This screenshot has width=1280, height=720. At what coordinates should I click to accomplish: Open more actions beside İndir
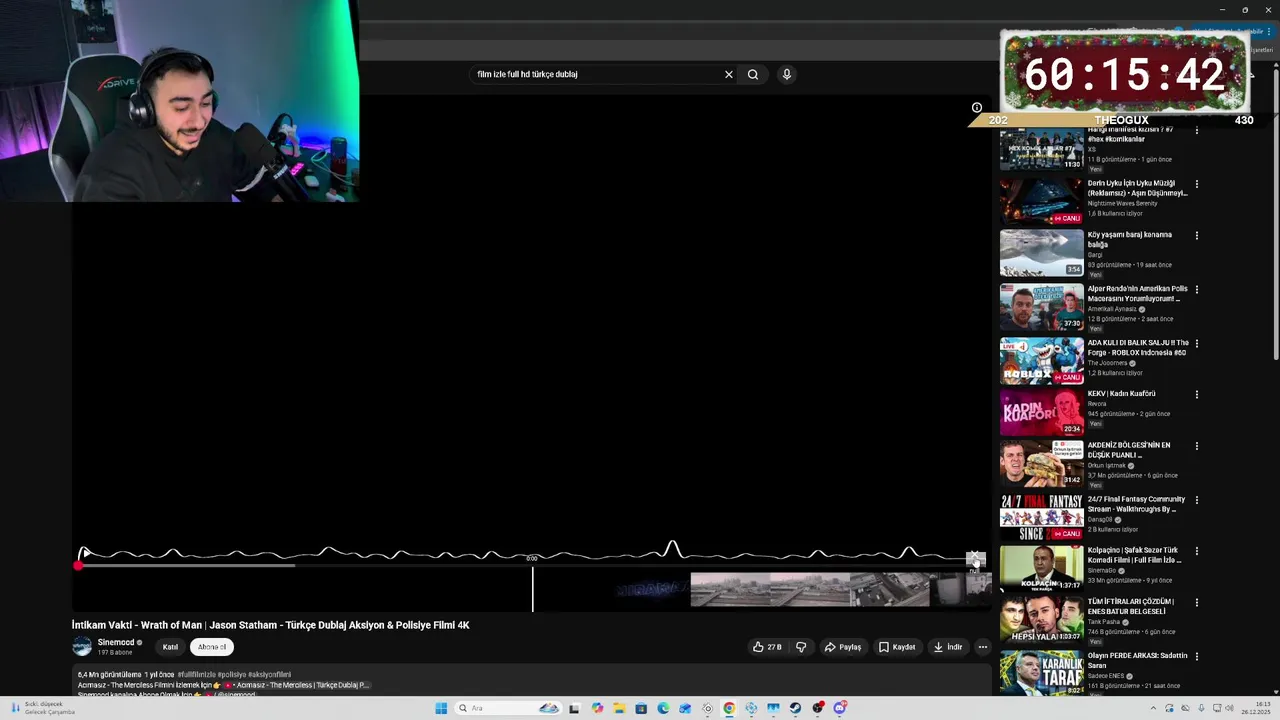click(x=982, y=647)
